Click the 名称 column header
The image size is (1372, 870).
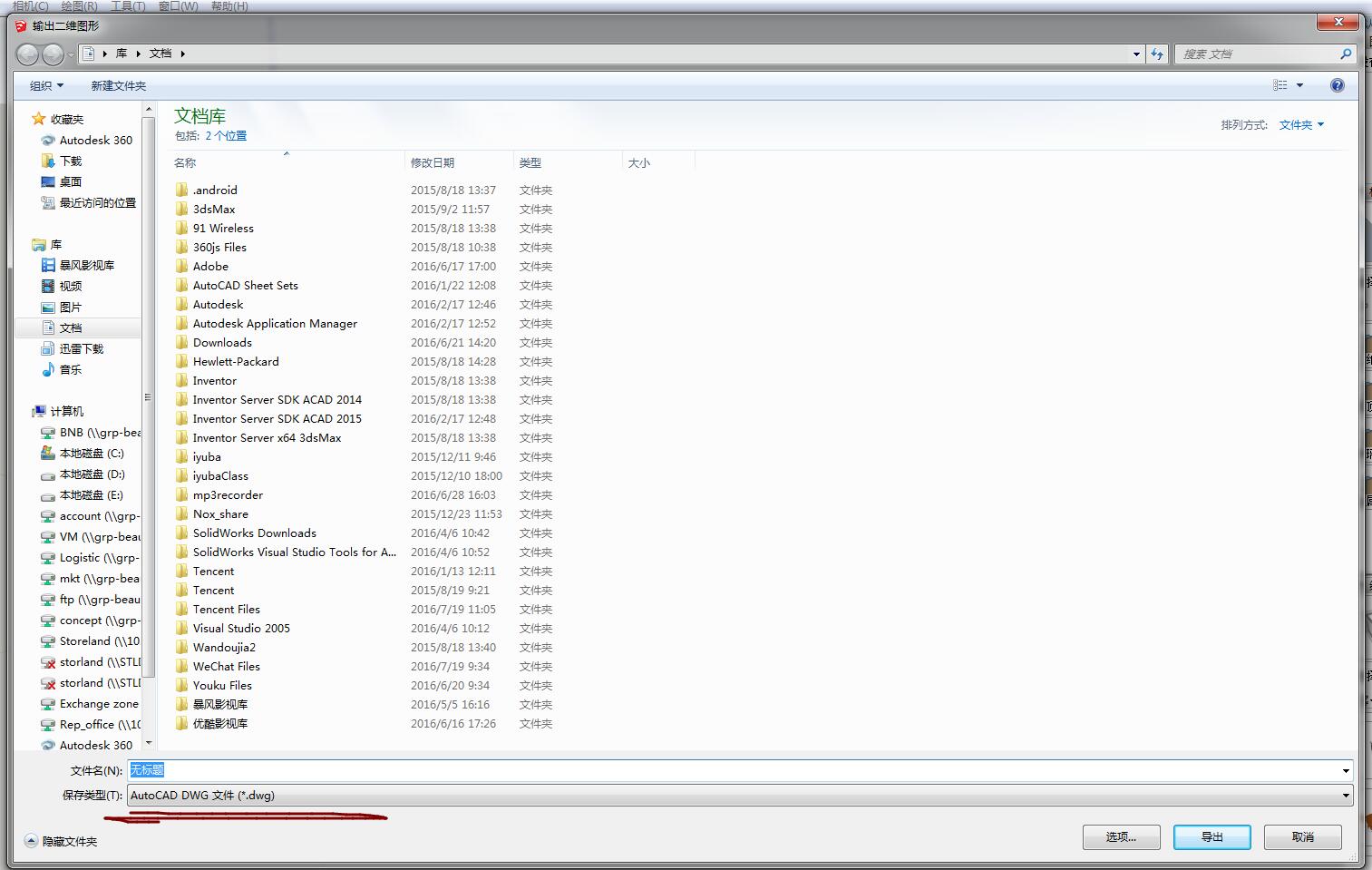pos(287,162)
